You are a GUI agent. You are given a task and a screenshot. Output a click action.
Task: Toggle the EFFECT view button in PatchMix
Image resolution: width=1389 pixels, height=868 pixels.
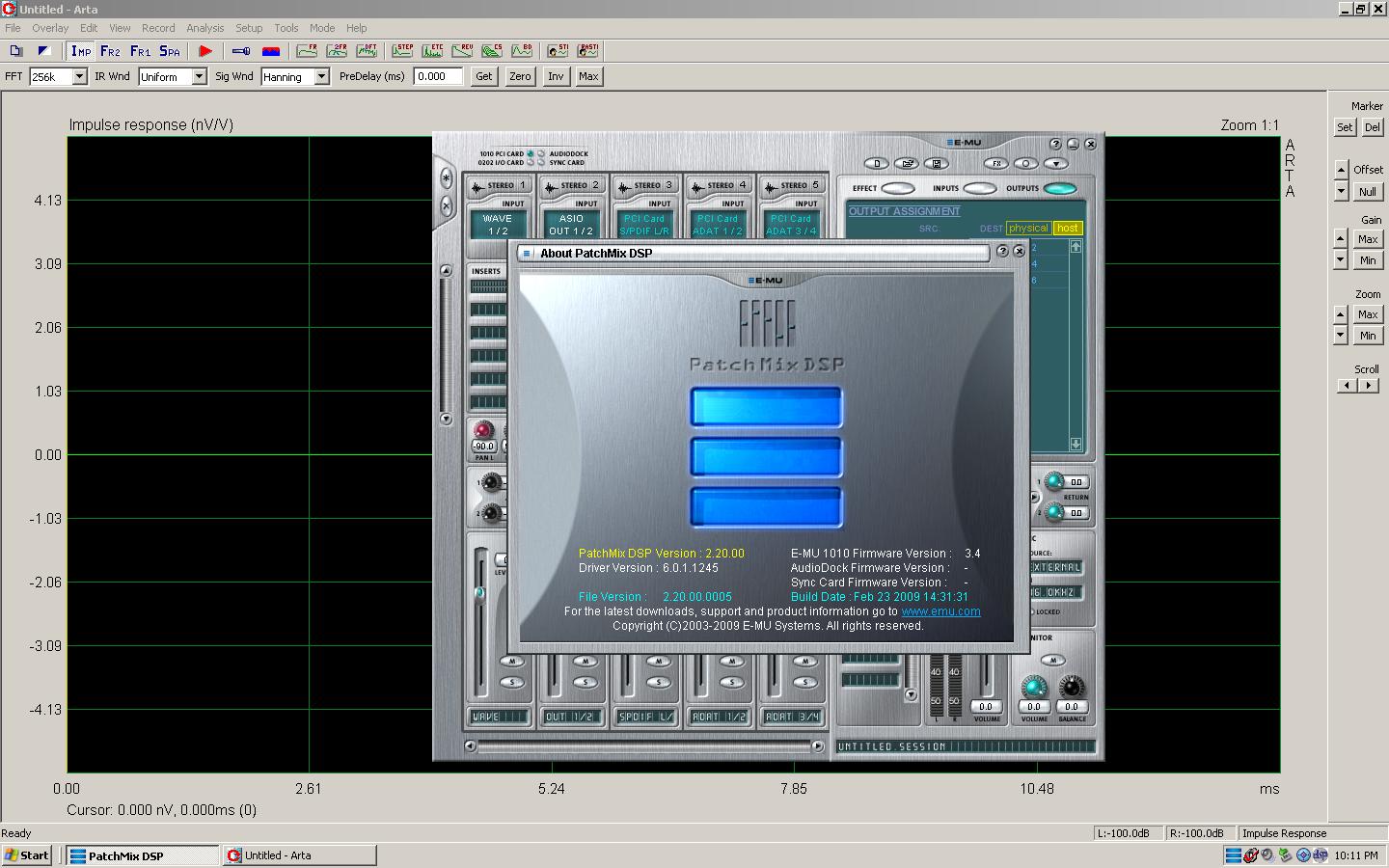tap(897, 188)
